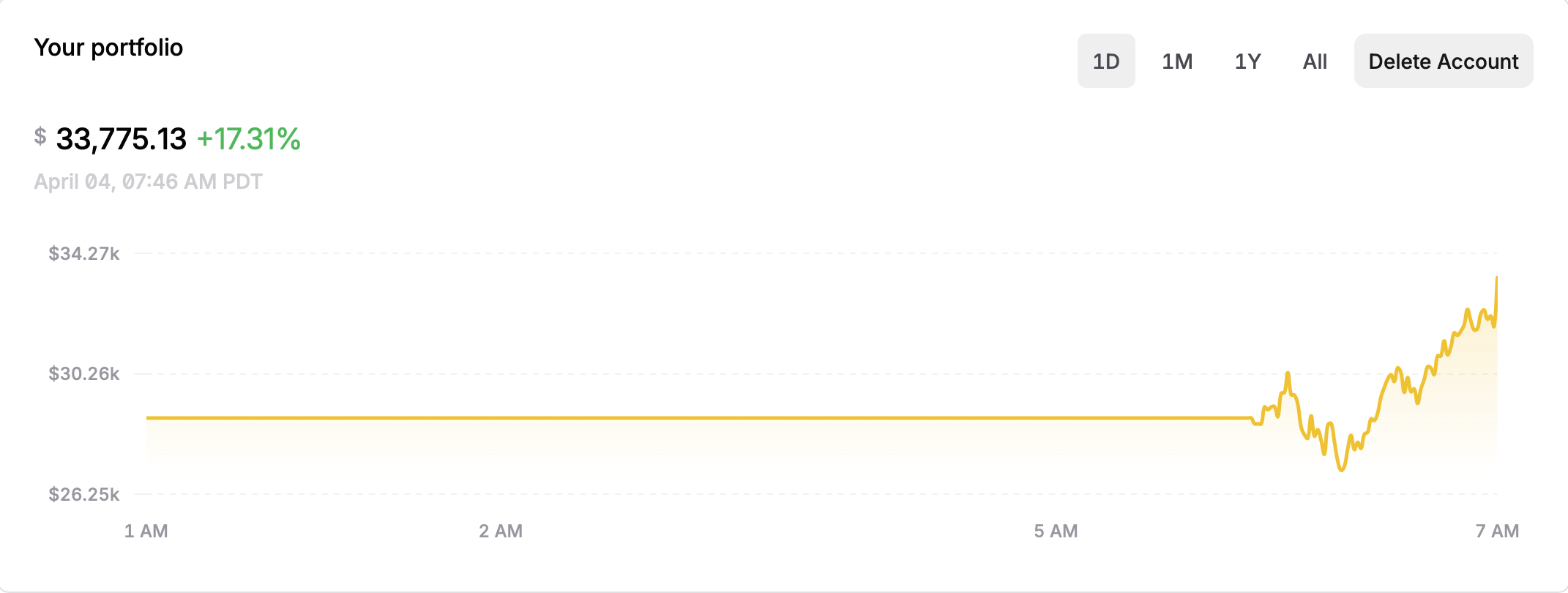
Task: Switch to the 1Y time range
Action: point(1248,61)
